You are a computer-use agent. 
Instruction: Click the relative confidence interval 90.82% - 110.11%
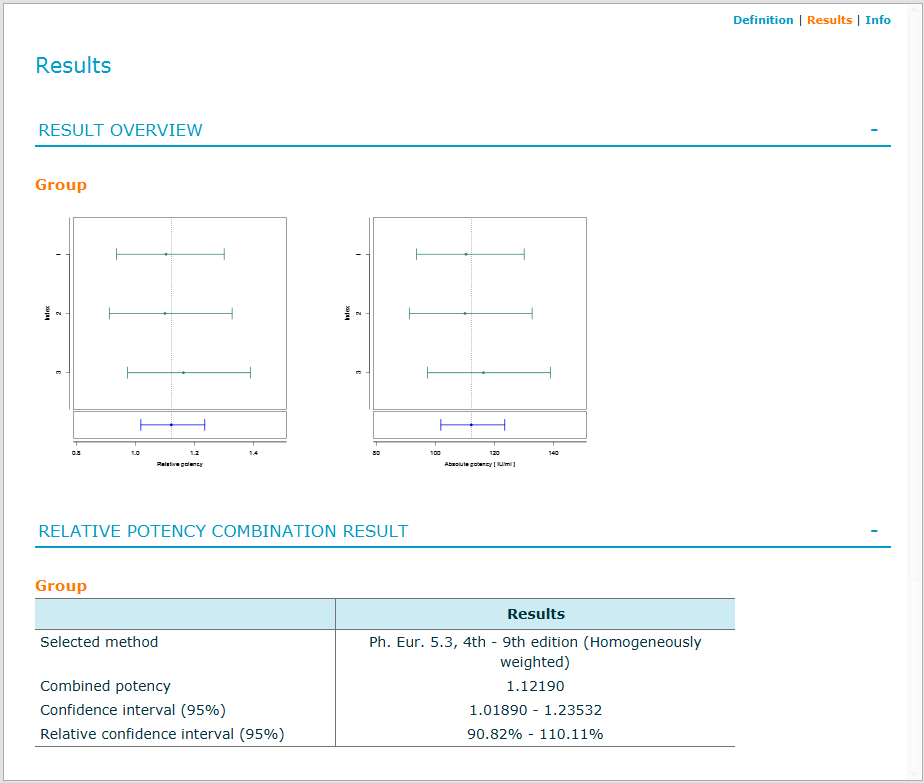click(x=535, y=734)
